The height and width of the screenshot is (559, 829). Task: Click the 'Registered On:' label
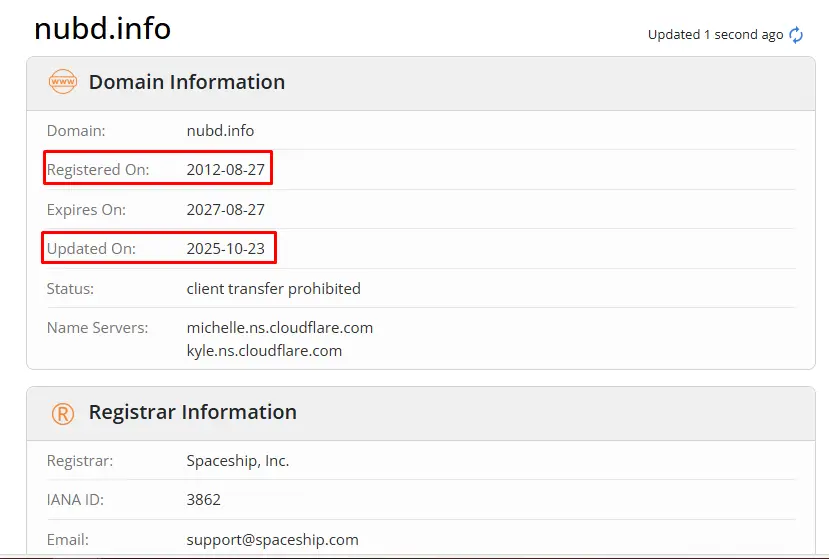click(x=98, y=170)
